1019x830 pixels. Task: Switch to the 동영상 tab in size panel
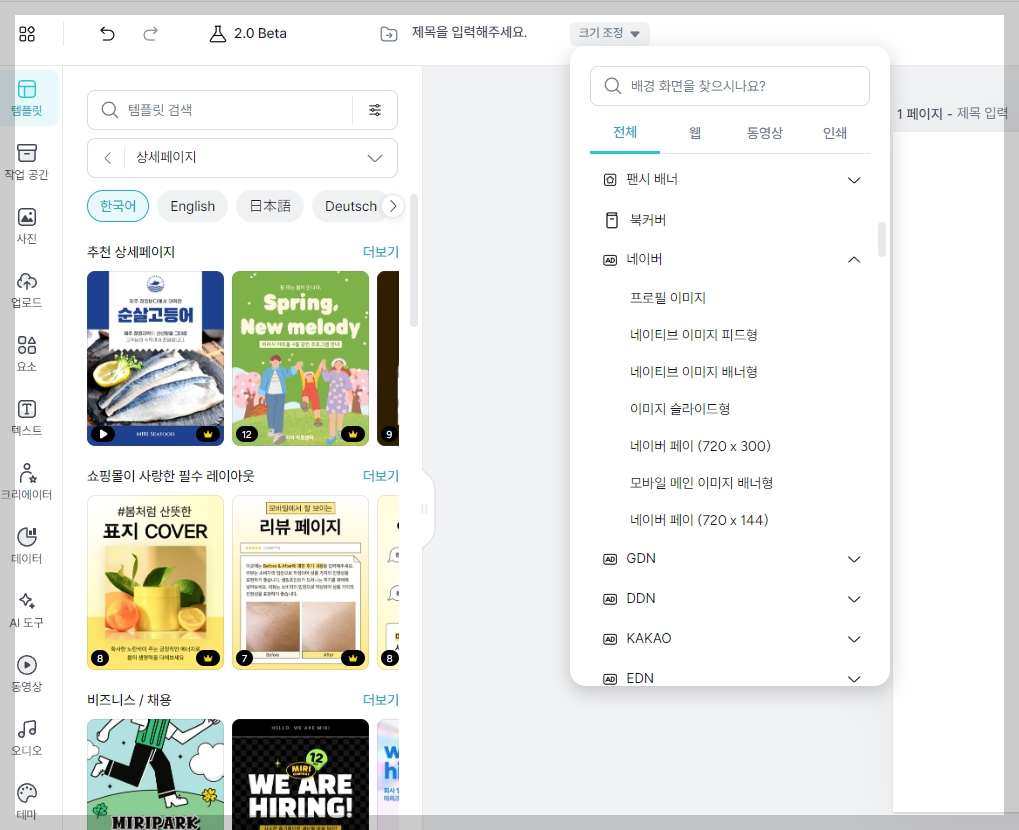point(764,133)
